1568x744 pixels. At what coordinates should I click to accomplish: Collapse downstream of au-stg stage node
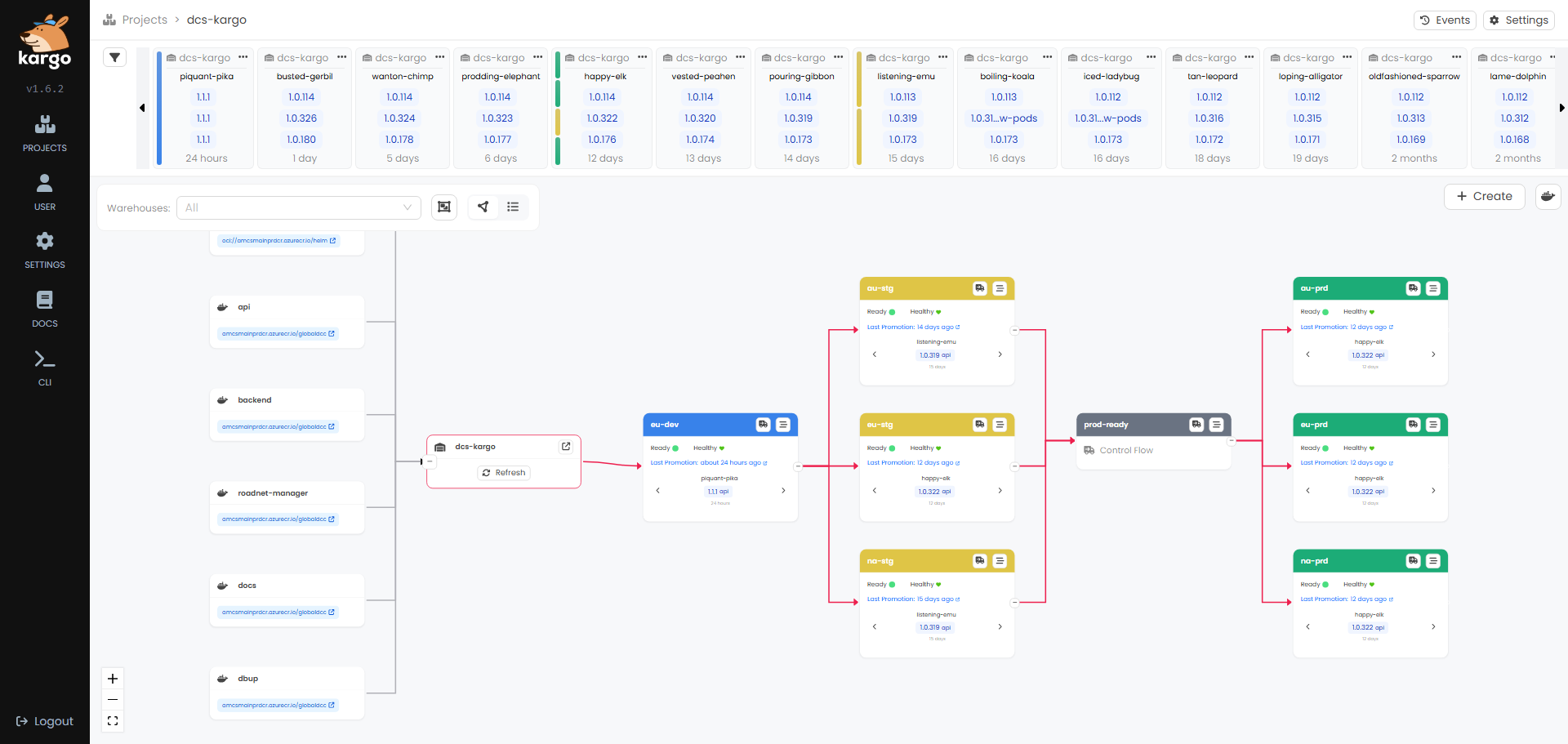(1014, 331)
